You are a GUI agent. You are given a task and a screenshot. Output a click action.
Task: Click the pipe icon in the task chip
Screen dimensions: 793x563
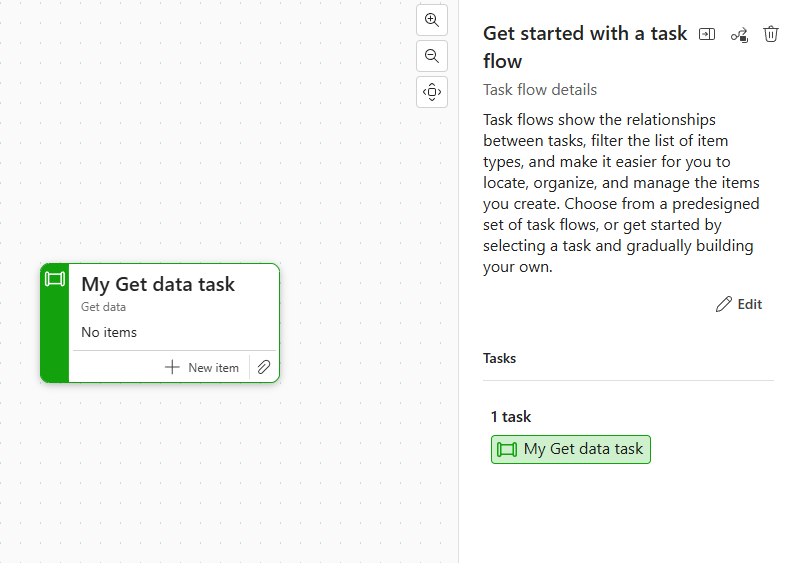point(507,449)
